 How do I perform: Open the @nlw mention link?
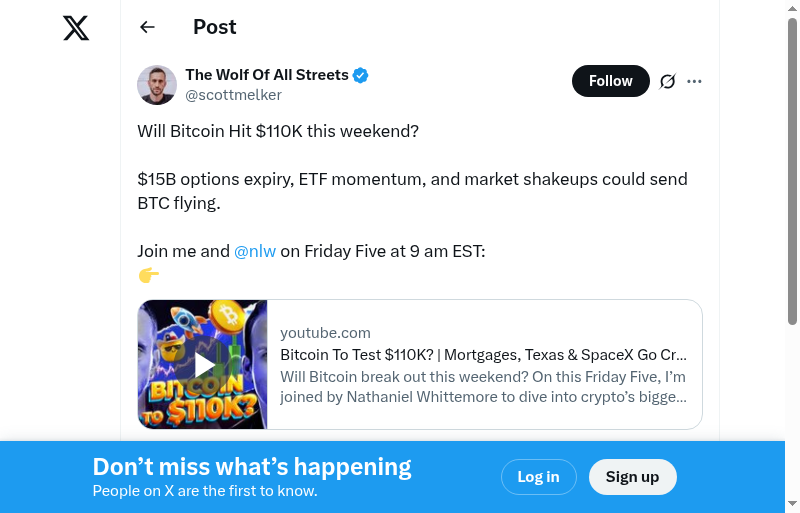pyautogui.click(x=255, y=251)
